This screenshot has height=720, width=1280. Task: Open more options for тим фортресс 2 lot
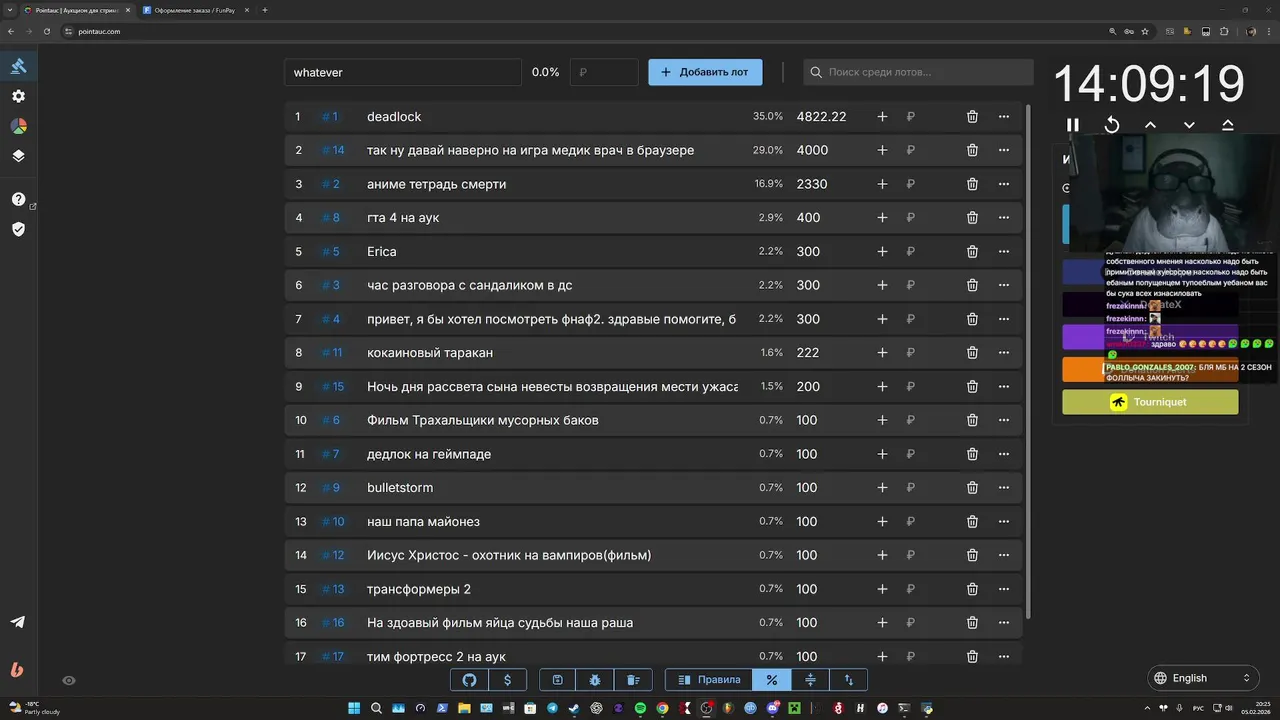(1004, 657)
